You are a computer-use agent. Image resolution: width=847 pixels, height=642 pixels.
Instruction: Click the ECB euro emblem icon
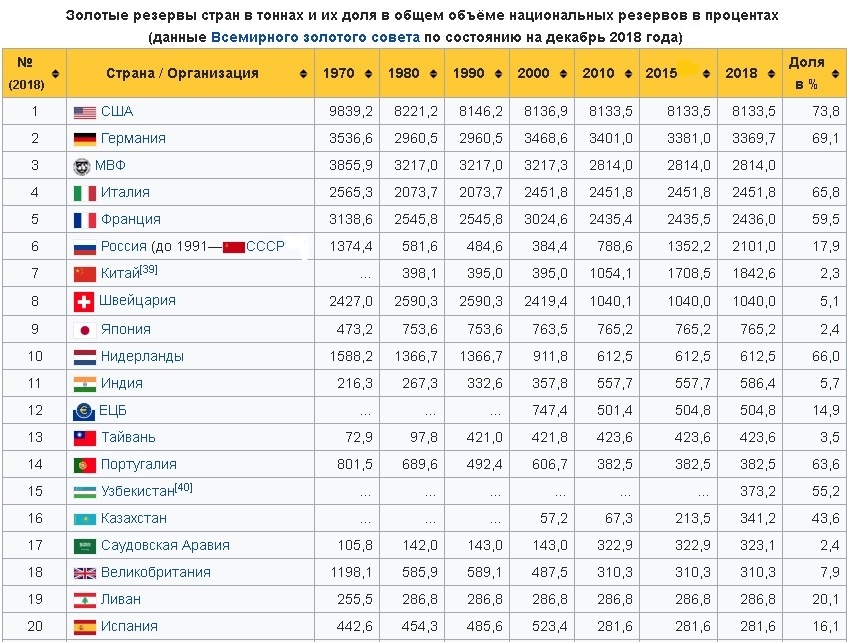coord(84,410)
